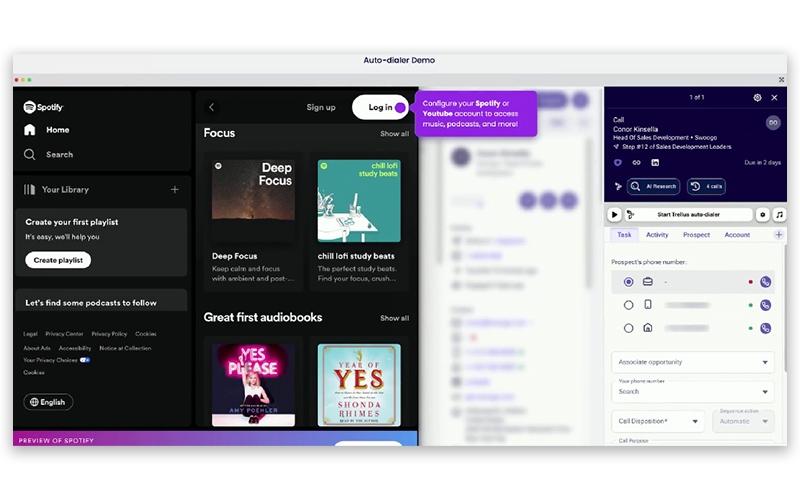The image size is (800, 500).
Task: Open AI Research
Action: point(654,186)
